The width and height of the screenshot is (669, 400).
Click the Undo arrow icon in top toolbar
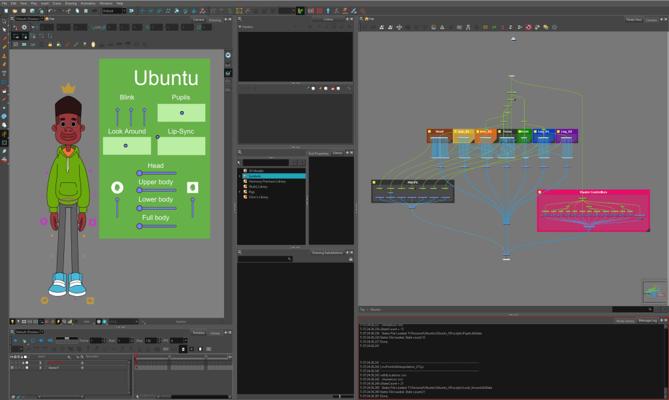point(50,11)
